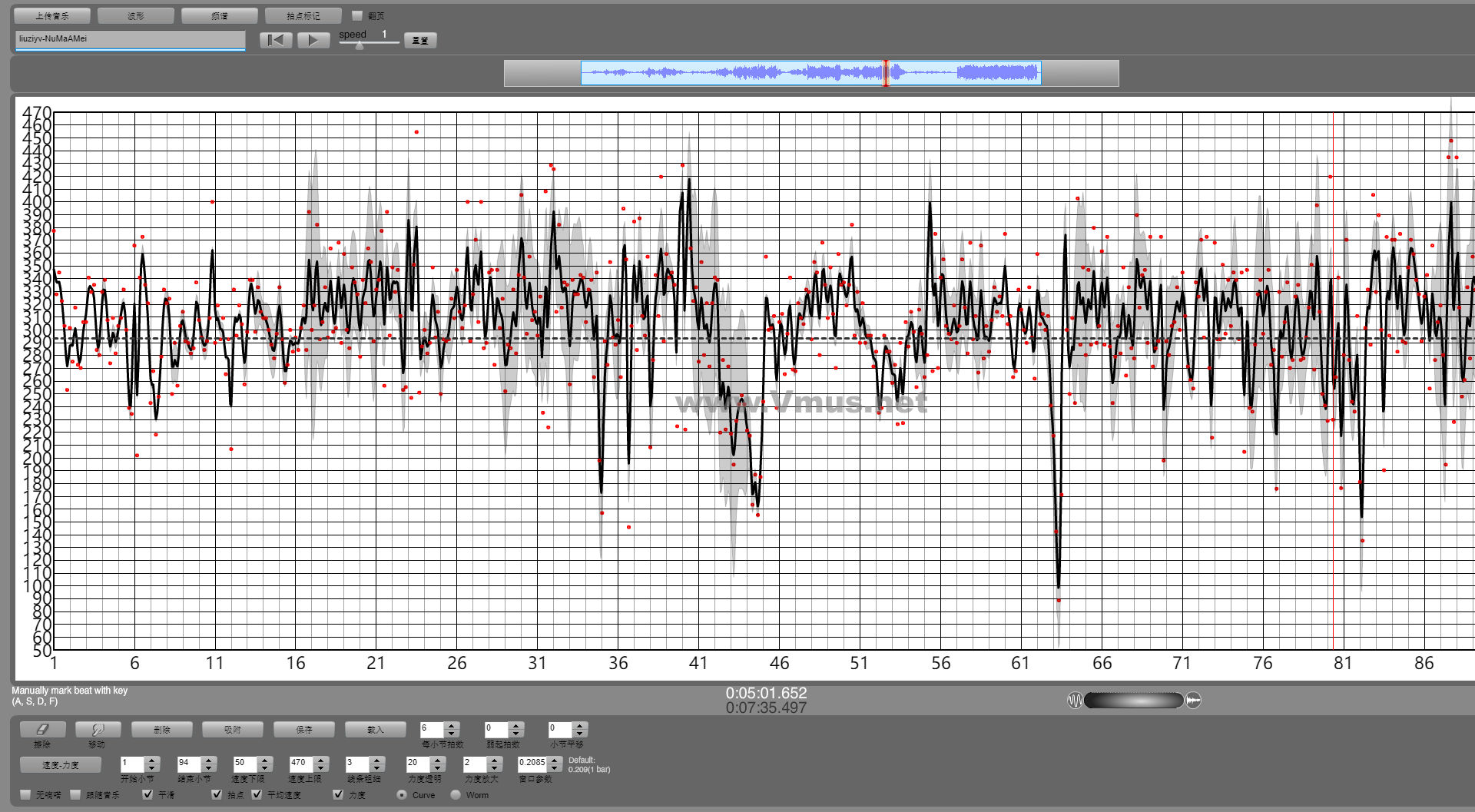Click the 结束小节 field showing 94
Image resolution: width=1475 pixels, height=812 pixels.
pyautogui.click(x=189, y=764)
